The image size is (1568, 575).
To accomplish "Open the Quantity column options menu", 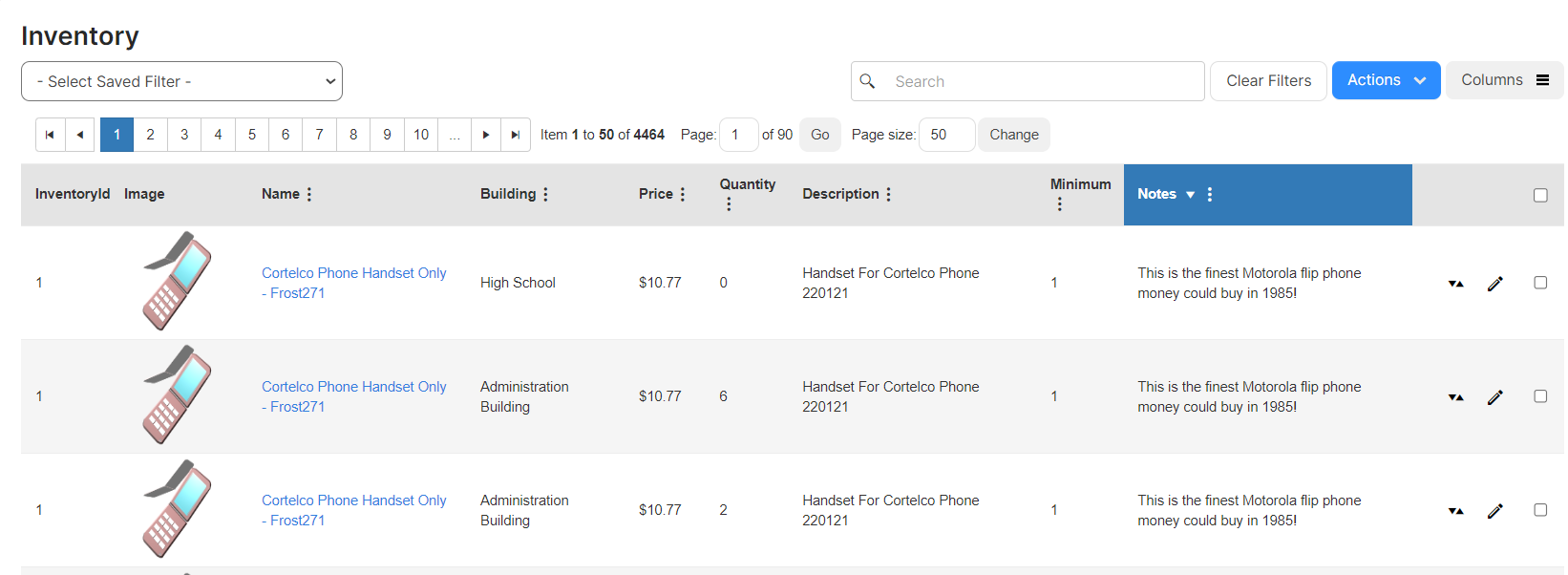I will 729,204.
